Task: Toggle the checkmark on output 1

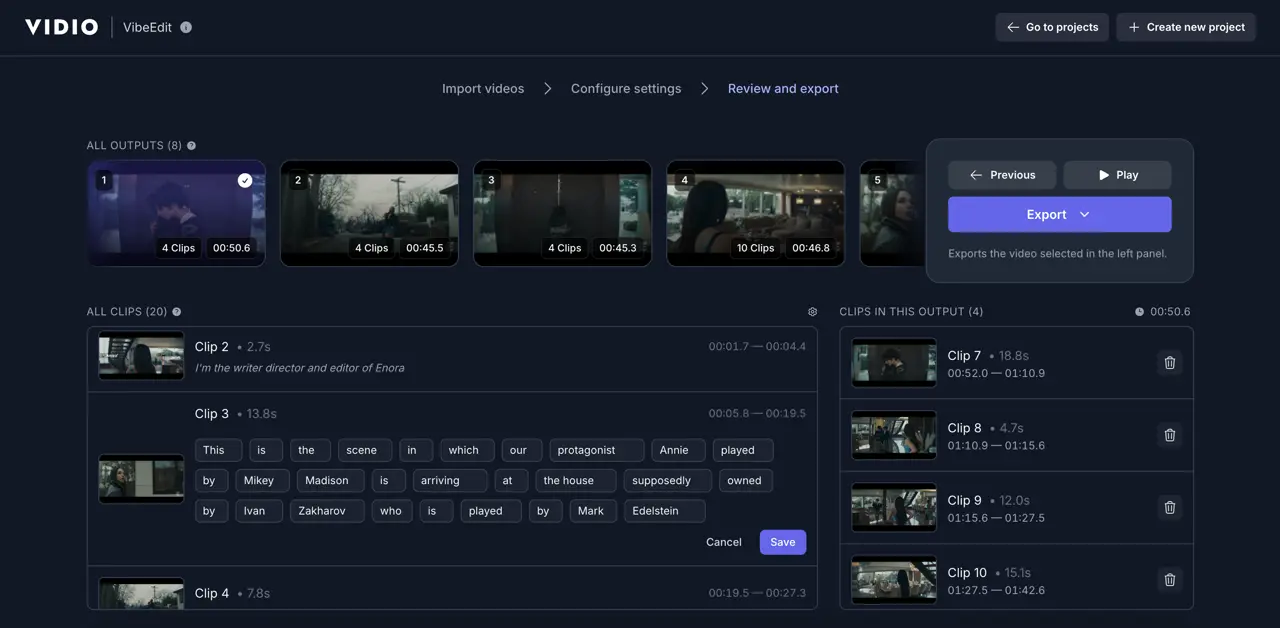Action: pos(245,180)
